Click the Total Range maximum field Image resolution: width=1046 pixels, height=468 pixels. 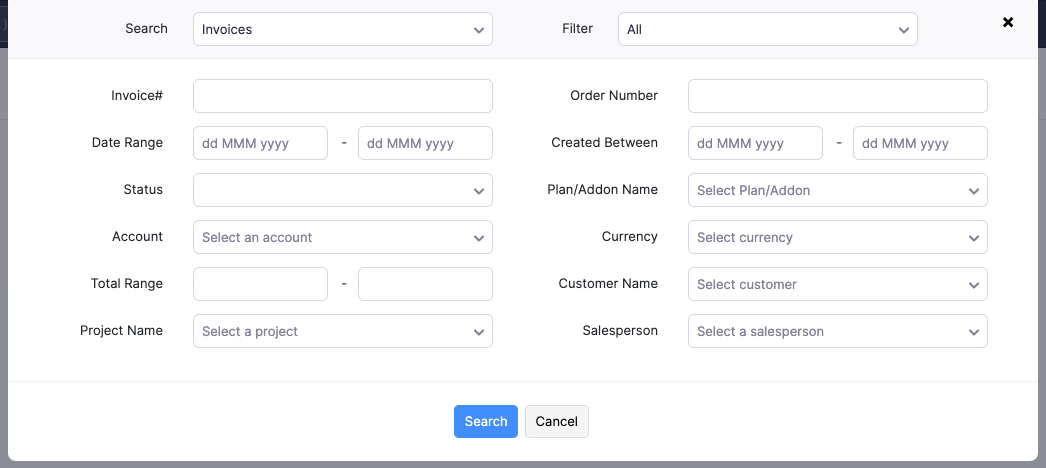point(425,284)
